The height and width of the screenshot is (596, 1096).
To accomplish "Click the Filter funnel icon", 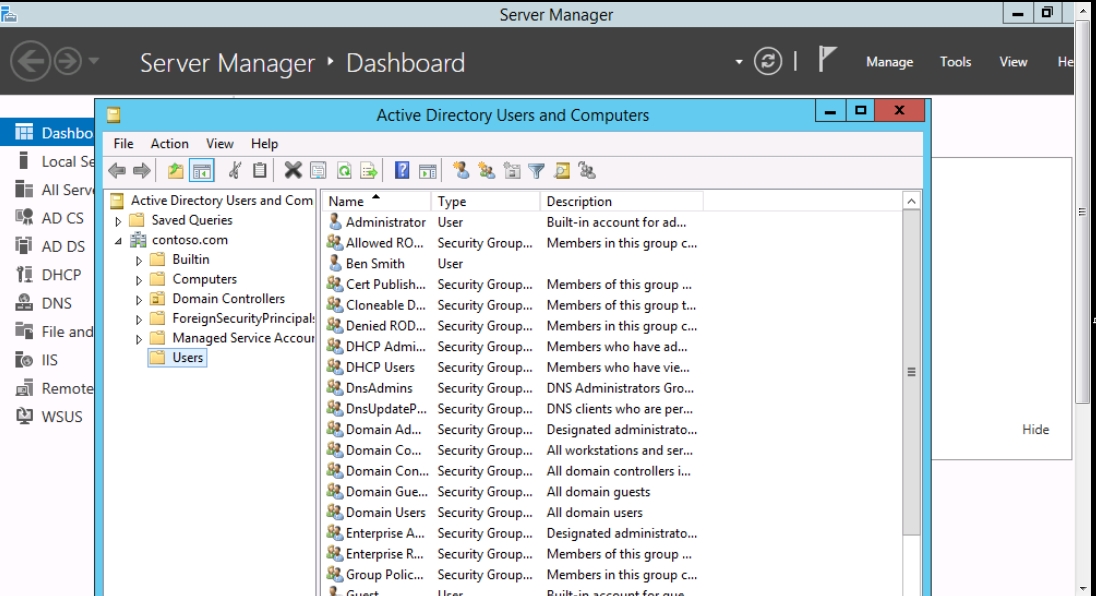I will 536,170.
